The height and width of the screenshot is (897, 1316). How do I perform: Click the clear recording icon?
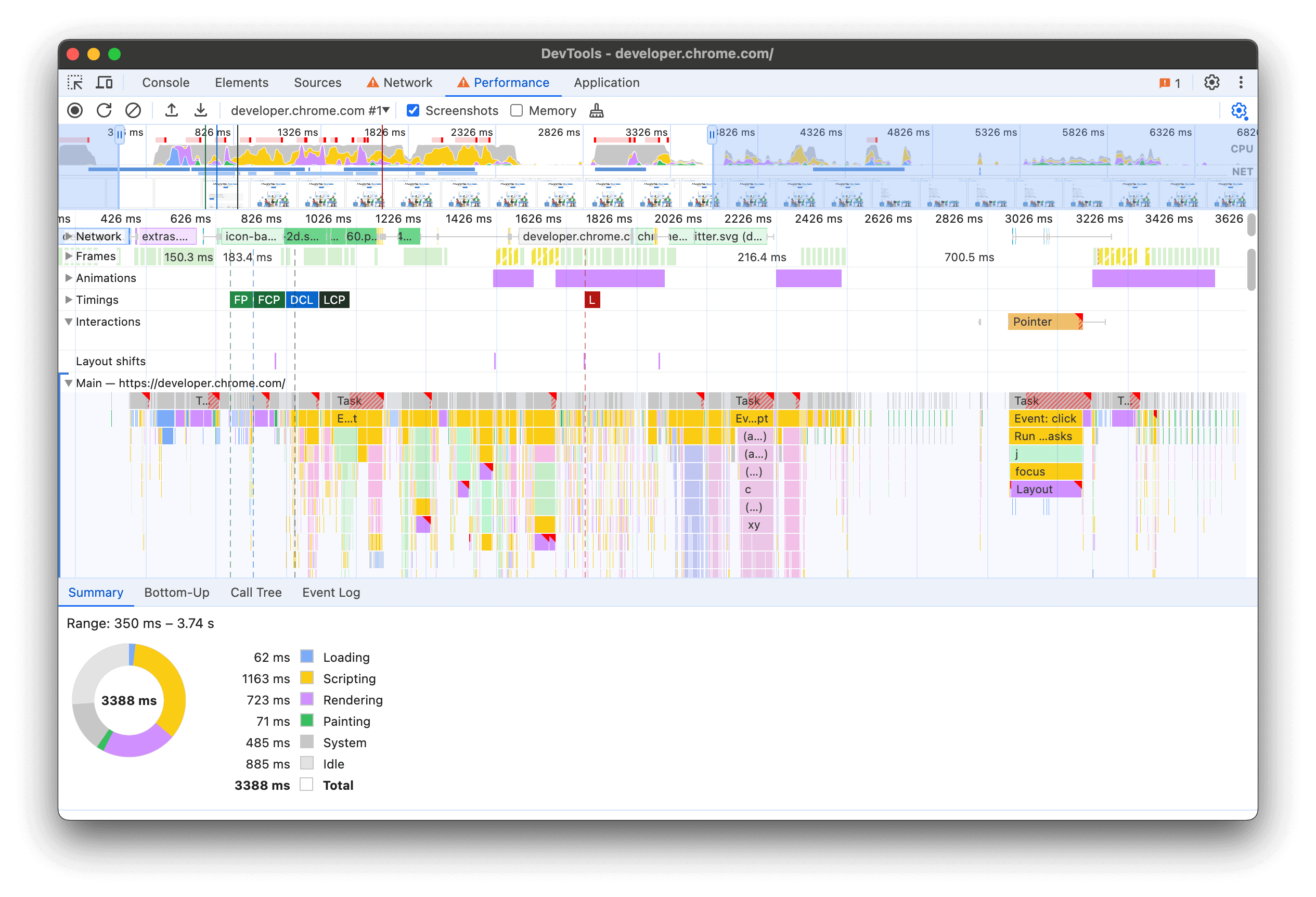[x=132, y=110]
